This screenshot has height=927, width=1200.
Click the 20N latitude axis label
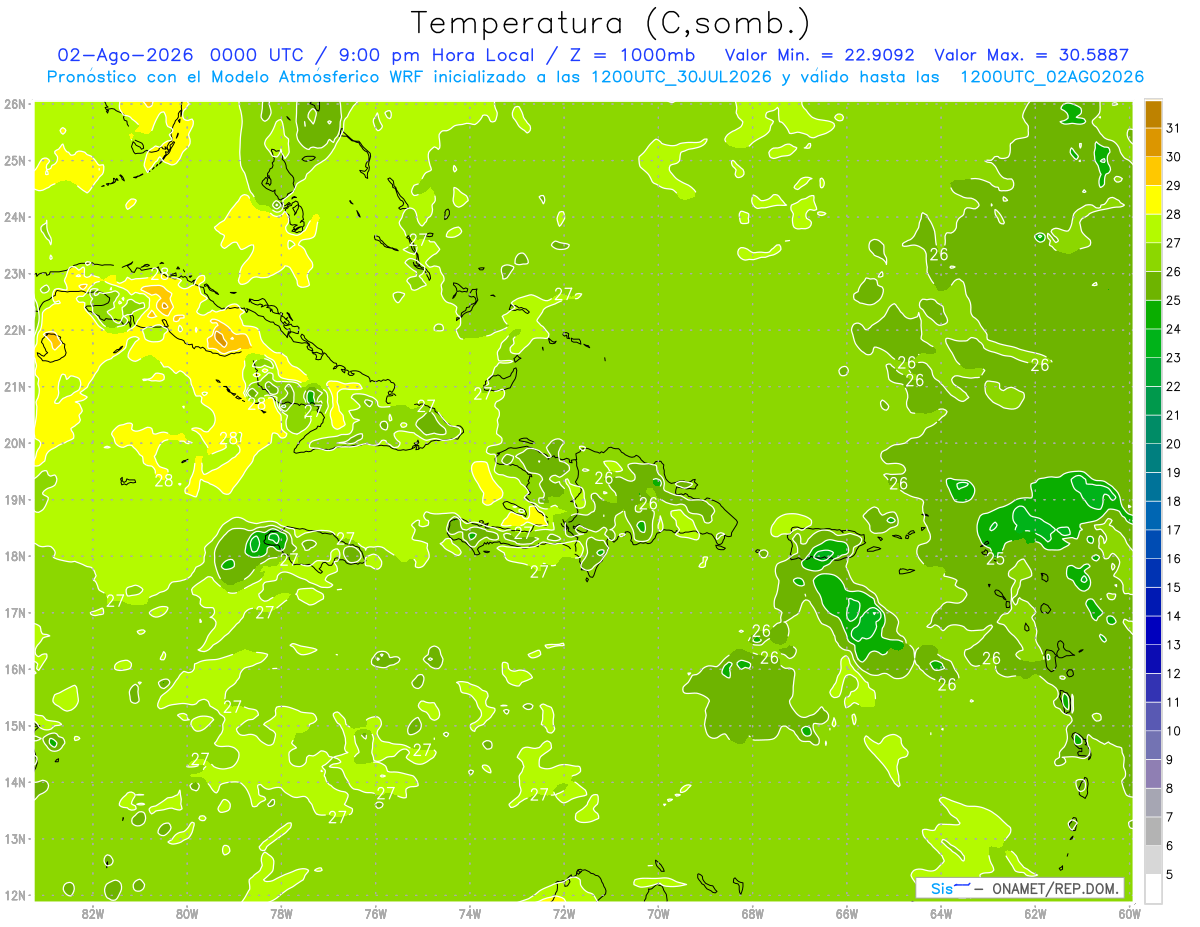click(x=15, y=443)
